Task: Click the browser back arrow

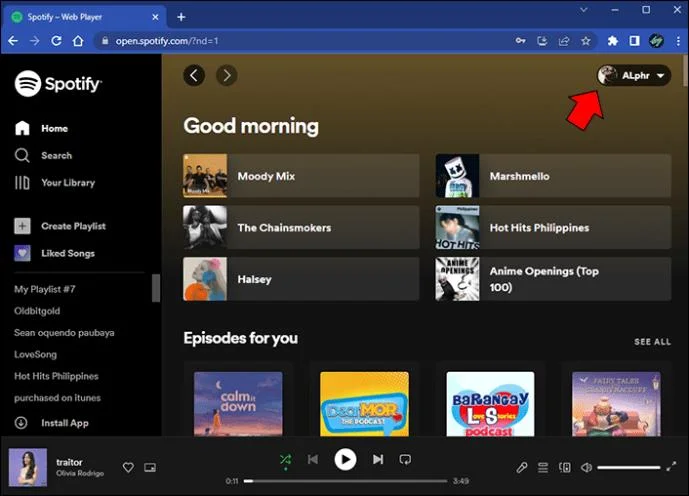Action: 13,41
